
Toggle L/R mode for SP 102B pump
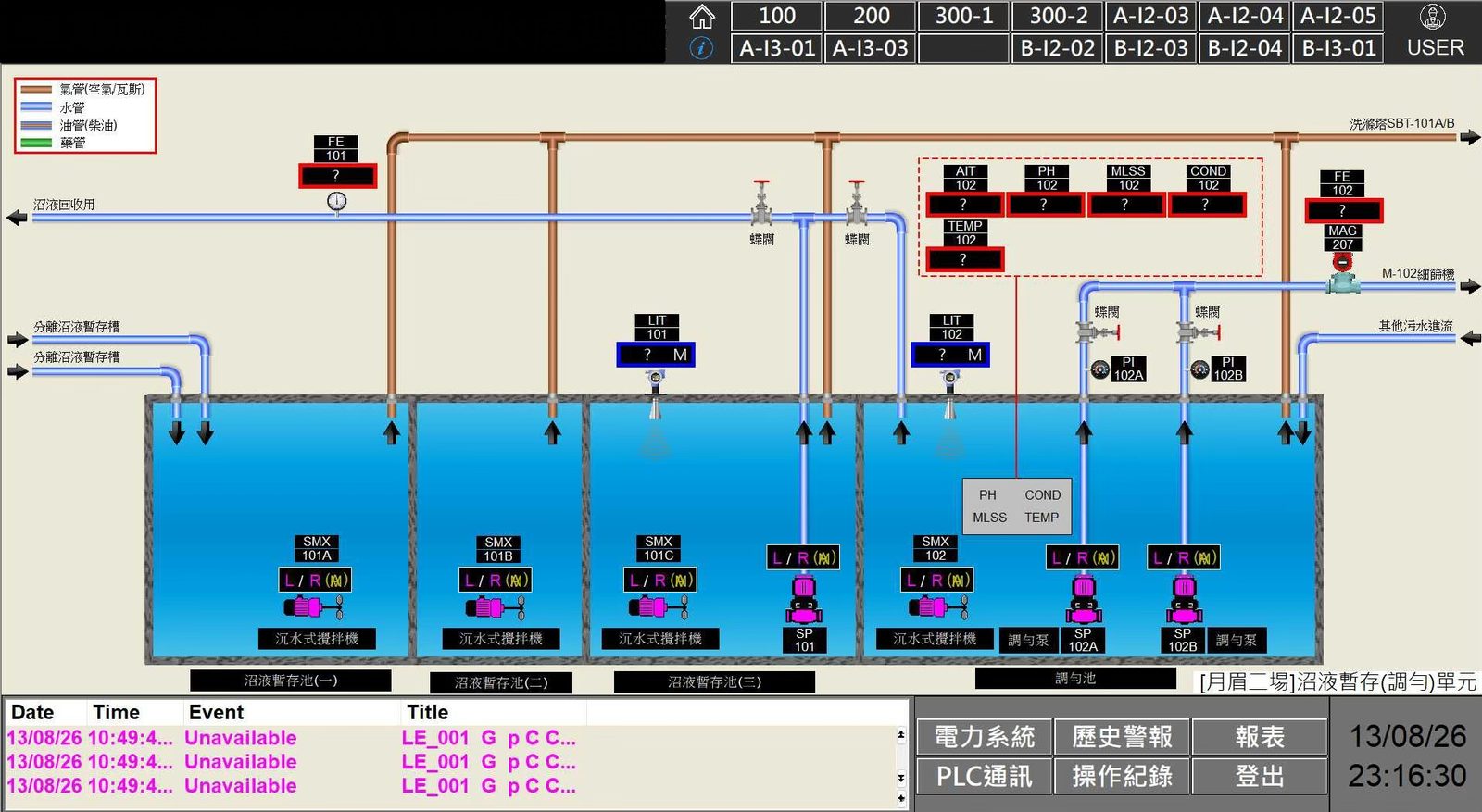click(1183, 557)
